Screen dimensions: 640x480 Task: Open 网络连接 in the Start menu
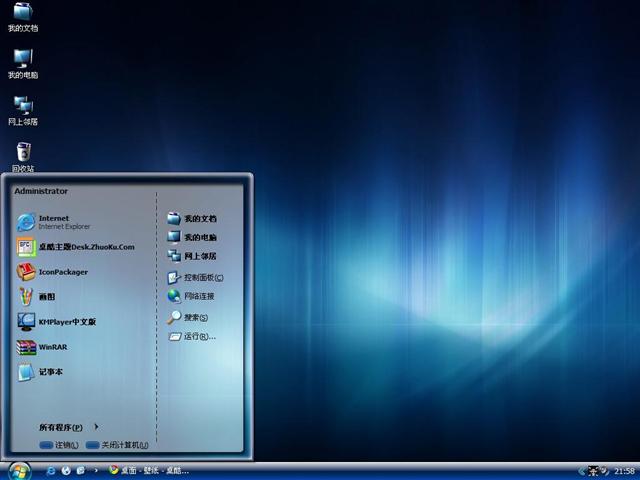coord(198,296)
